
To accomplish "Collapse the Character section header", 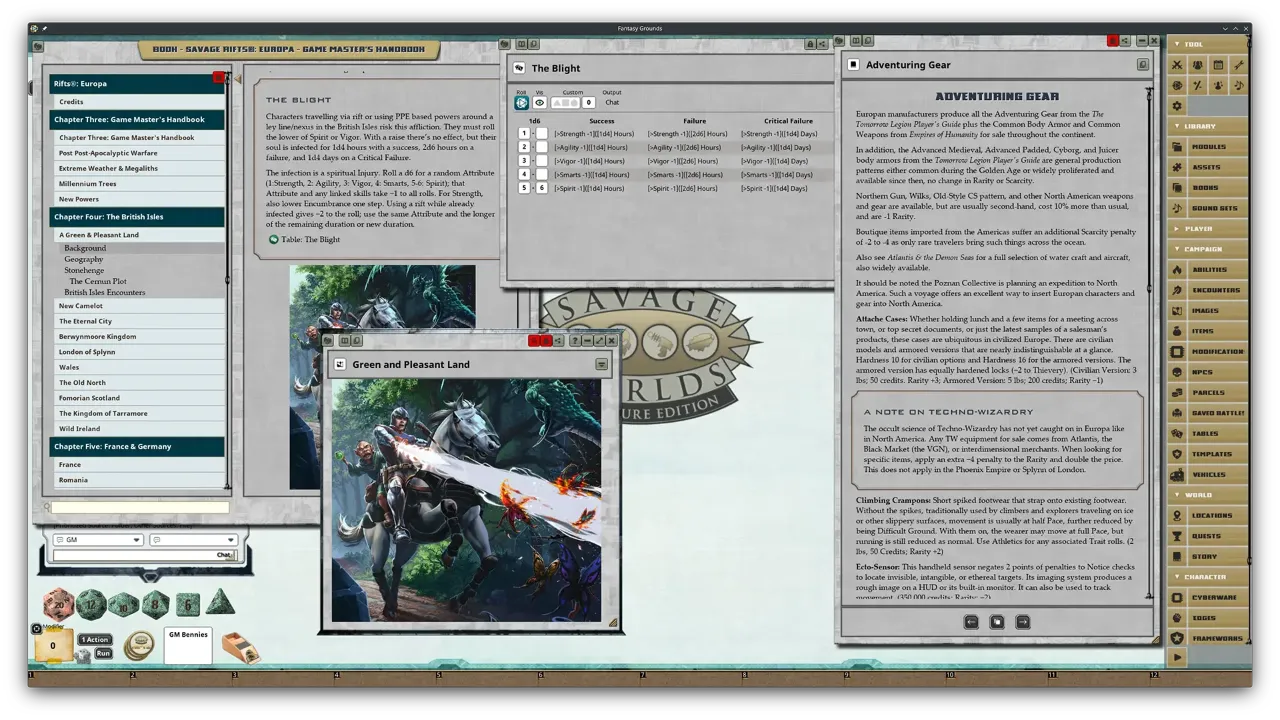I will pyautogui.click(x=1208, y=577).
